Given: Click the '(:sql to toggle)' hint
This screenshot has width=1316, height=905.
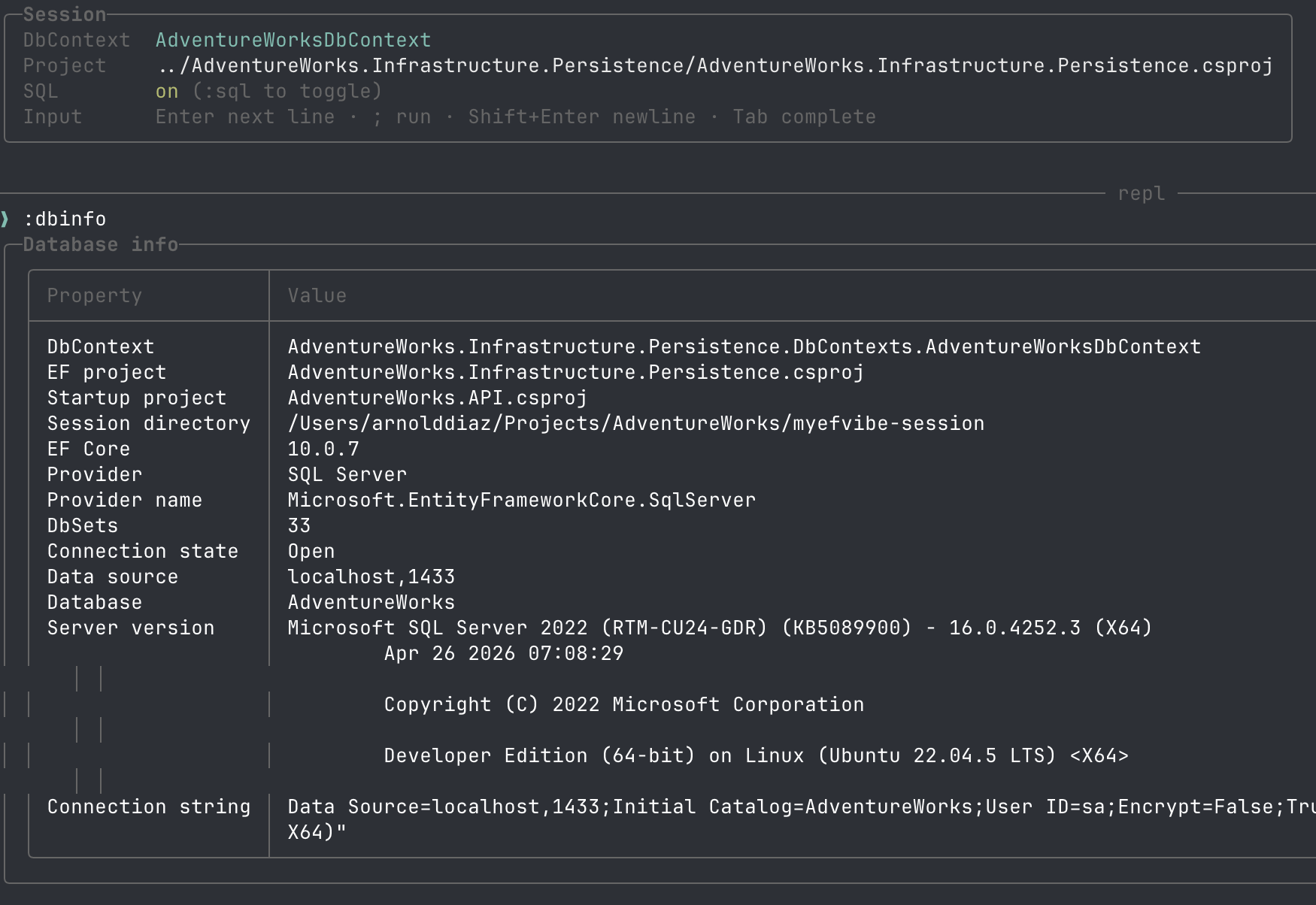Looking at the screenshot, I should click(287, 91).
